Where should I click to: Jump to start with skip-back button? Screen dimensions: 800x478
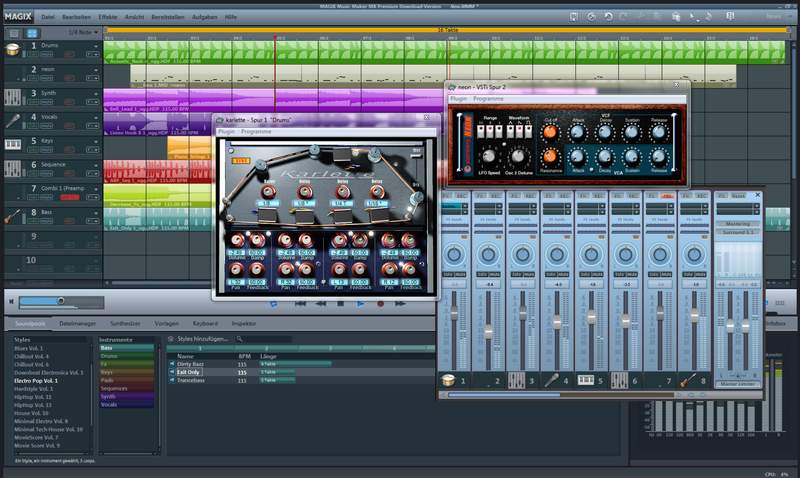(301, 304)
